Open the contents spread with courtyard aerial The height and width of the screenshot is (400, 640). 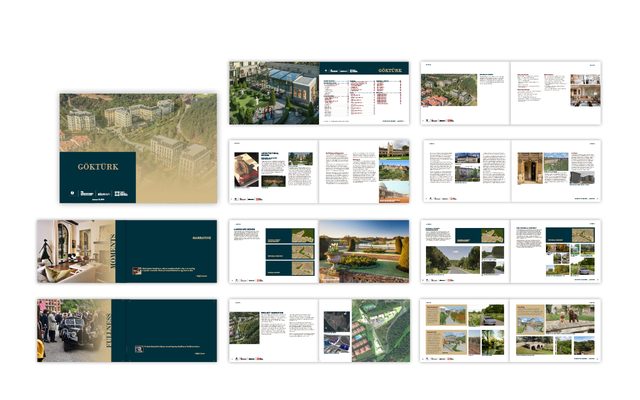(x=319, y=93)
